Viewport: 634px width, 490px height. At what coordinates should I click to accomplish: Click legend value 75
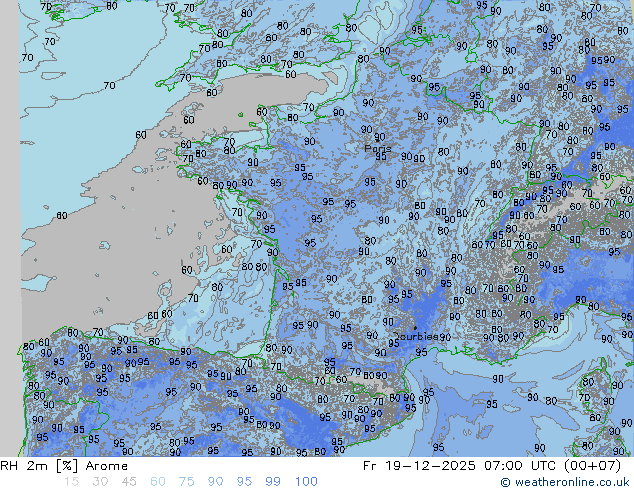point(186,482)
